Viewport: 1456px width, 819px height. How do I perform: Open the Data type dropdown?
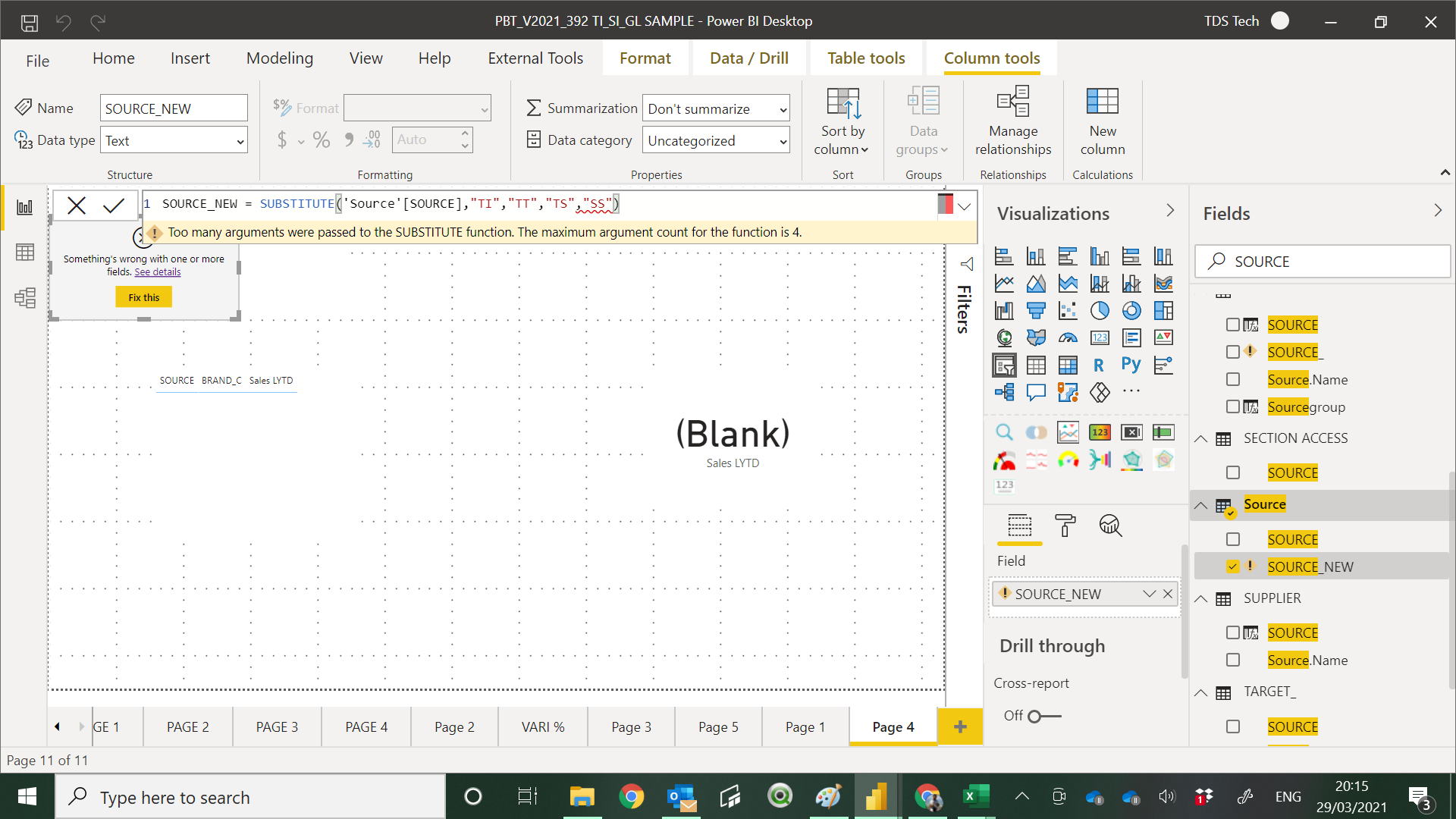point(174,140)
